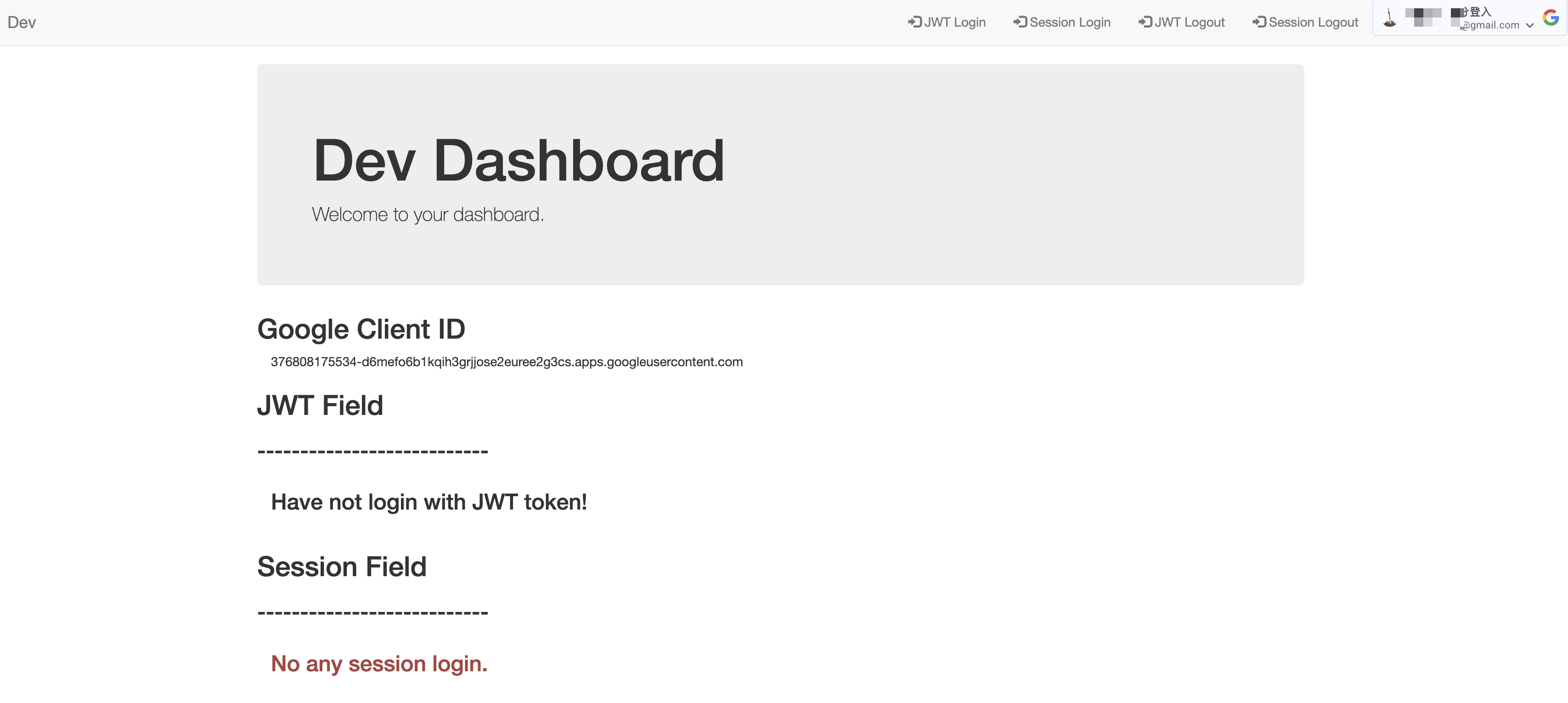1568x703 pixels.
Task: Click the red 'No any session login.' message
Action: [379, 663]
